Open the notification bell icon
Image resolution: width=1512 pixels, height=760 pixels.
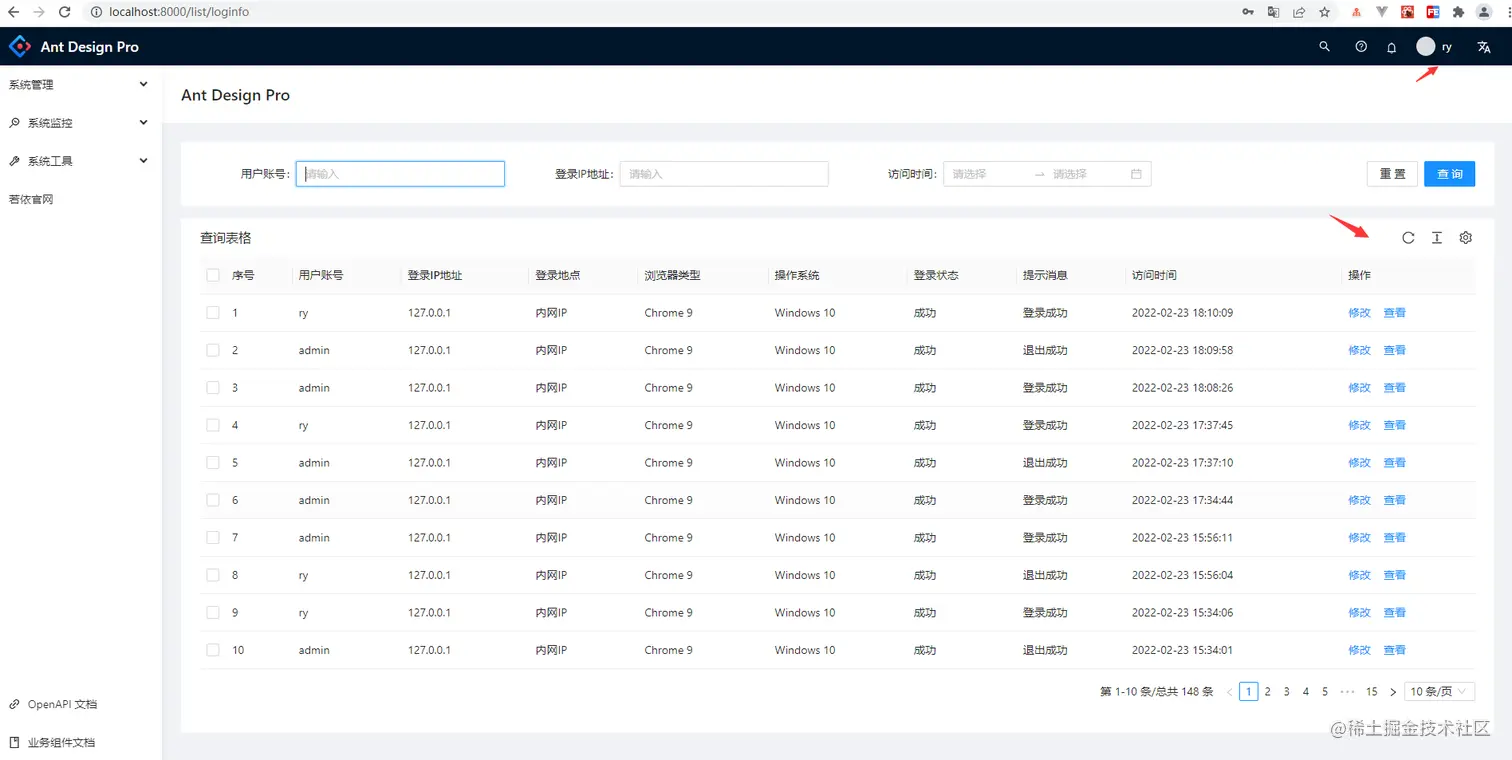tap(1391, 47)
